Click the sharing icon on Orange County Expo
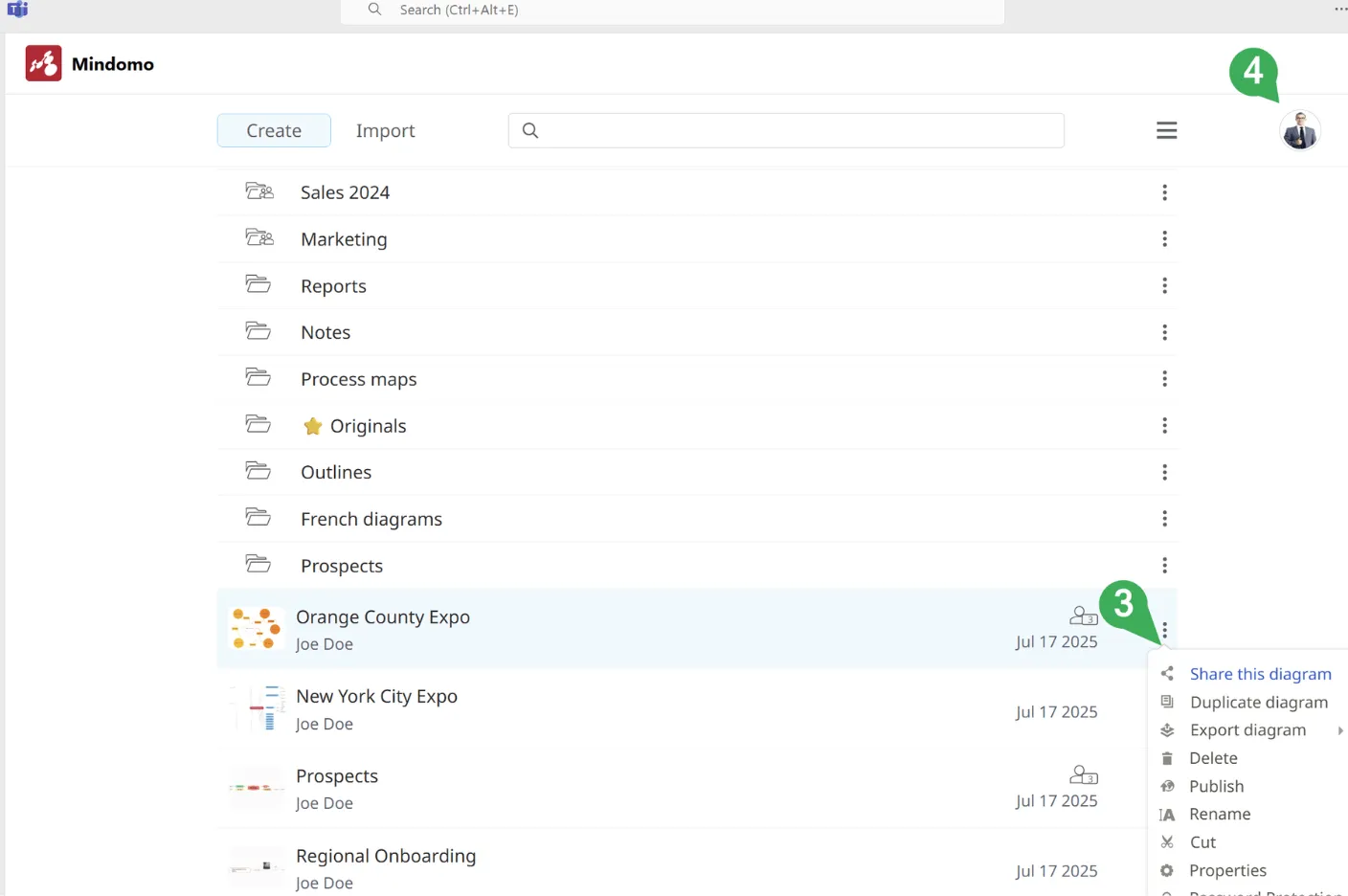The image size is (1348, 896). [x=1083, y=616]
